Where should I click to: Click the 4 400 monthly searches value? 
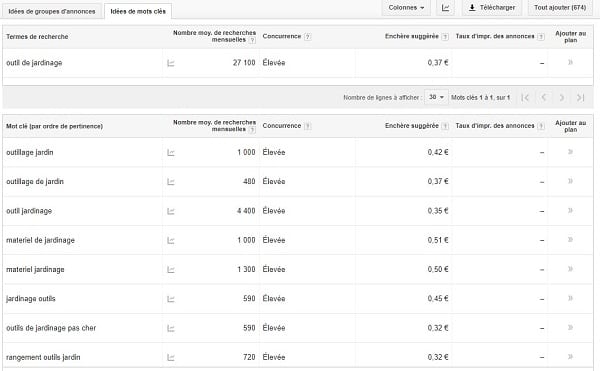[246, 211]
